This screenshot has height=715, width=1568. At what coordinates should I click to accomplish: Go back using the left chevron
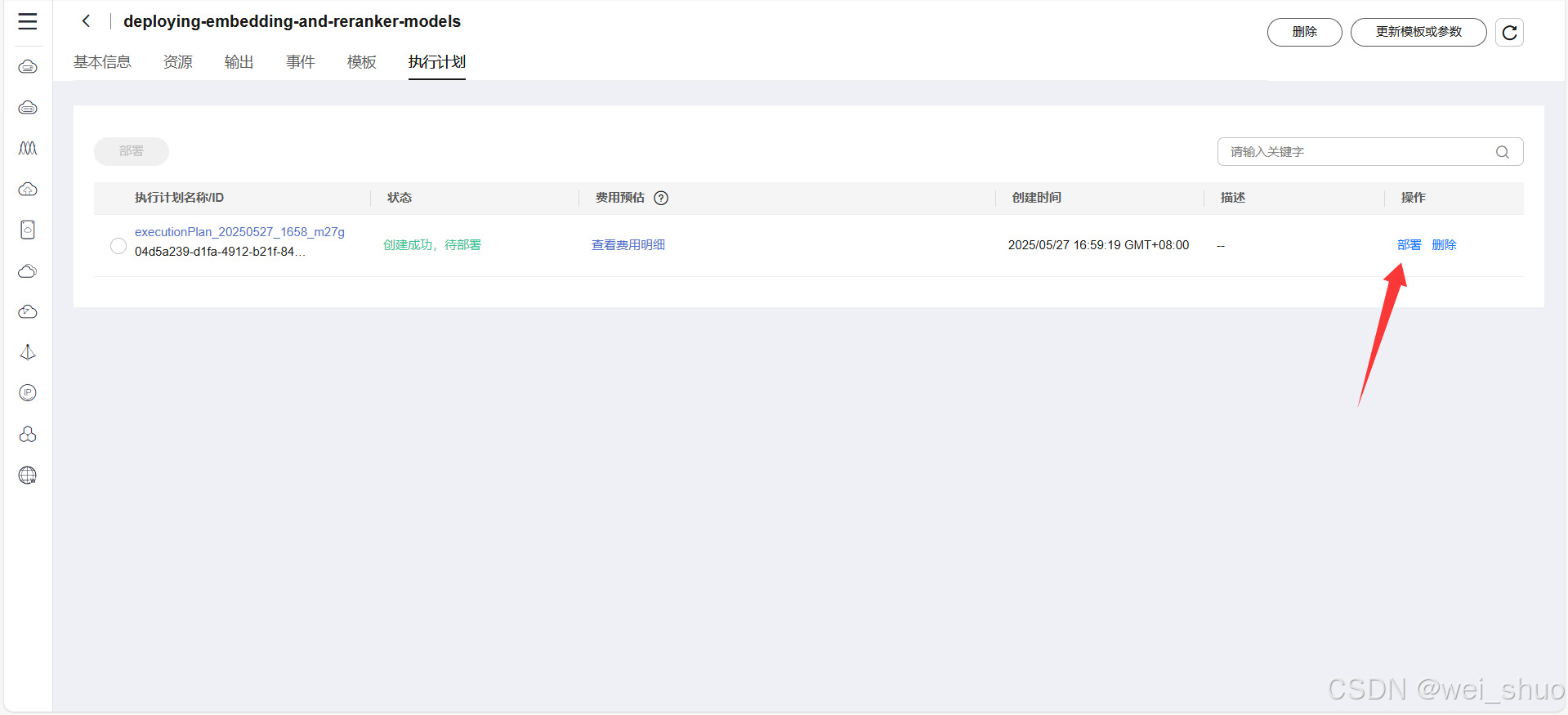(x=86, y=21)
